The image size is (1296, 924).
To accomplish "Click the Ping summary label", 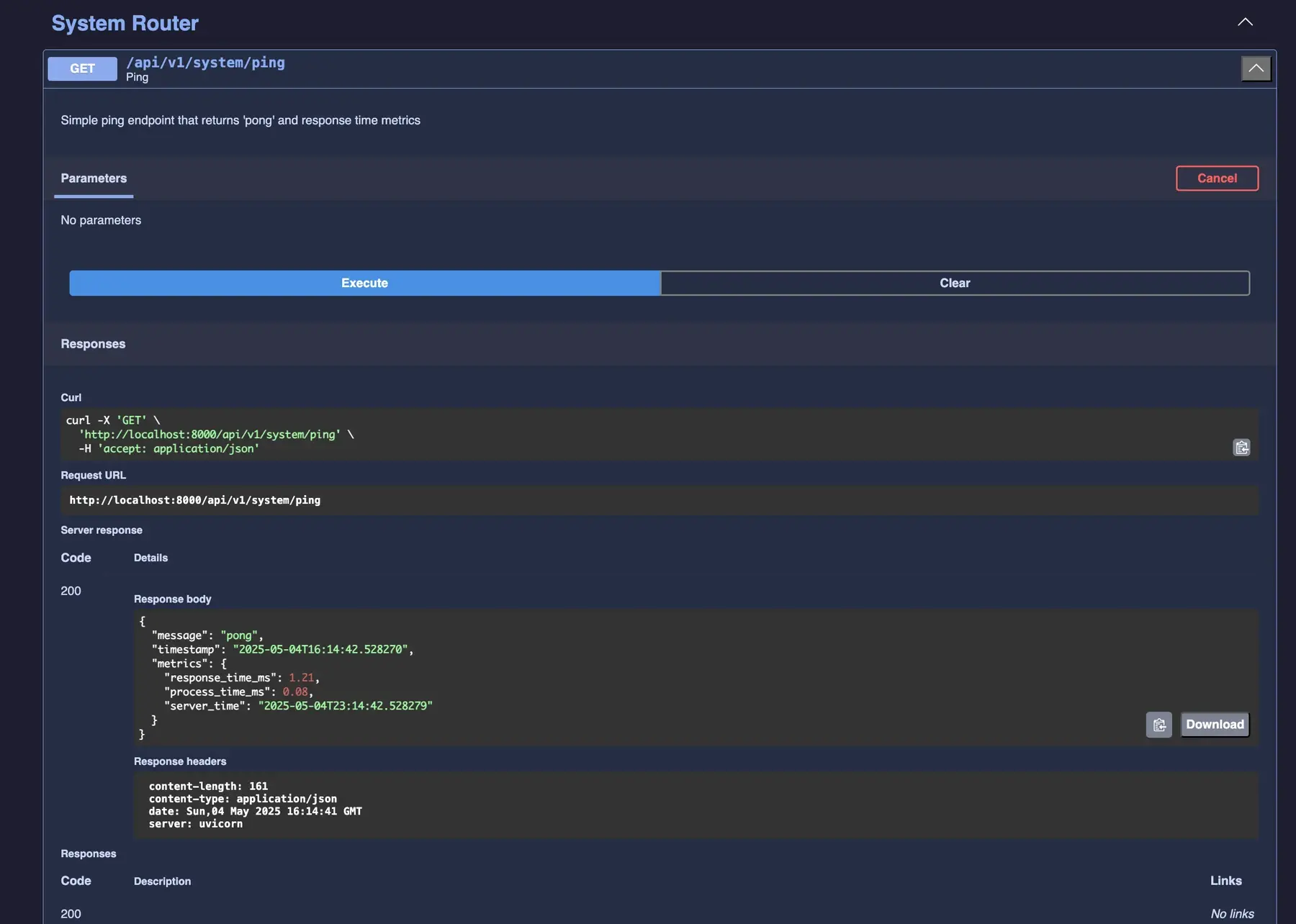I will tap(137, 77).
